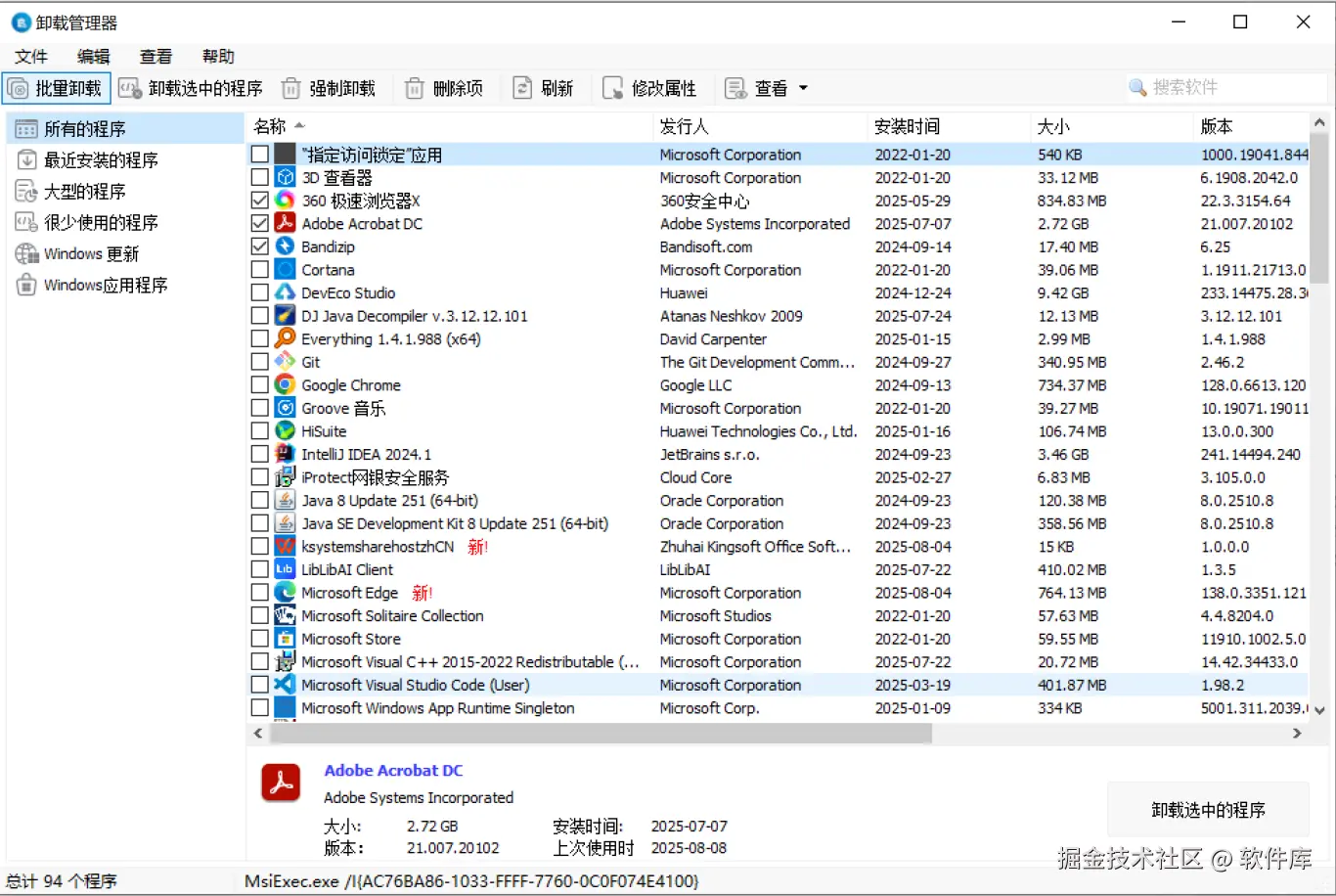Open the 帮助 menu
This screenshot has height=896, width=1336.
[x=218, y=57]
